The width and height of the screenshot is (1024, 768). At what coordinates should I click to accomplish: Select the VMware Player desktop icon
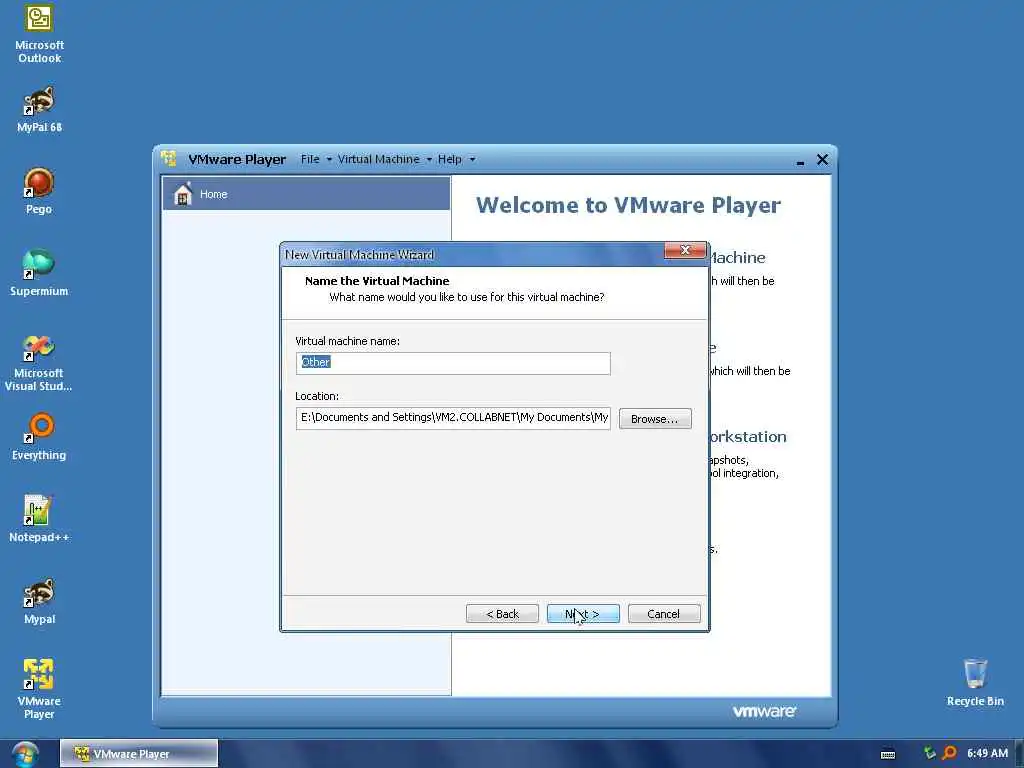[39, 689]
